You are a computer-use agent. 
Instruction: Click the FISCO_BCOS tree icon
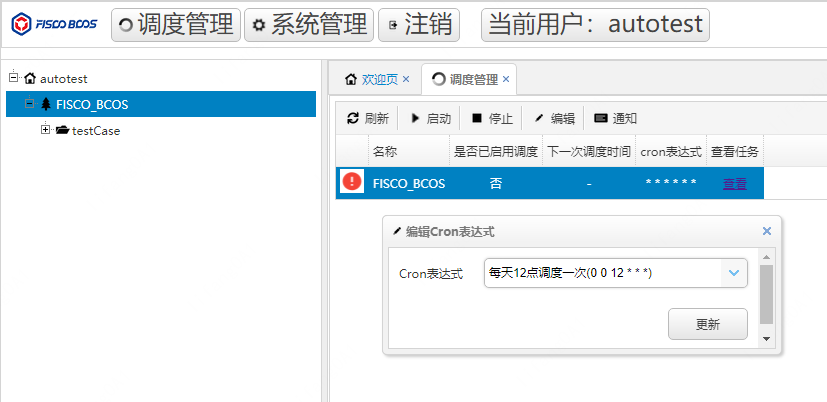[x=46, y=104]
